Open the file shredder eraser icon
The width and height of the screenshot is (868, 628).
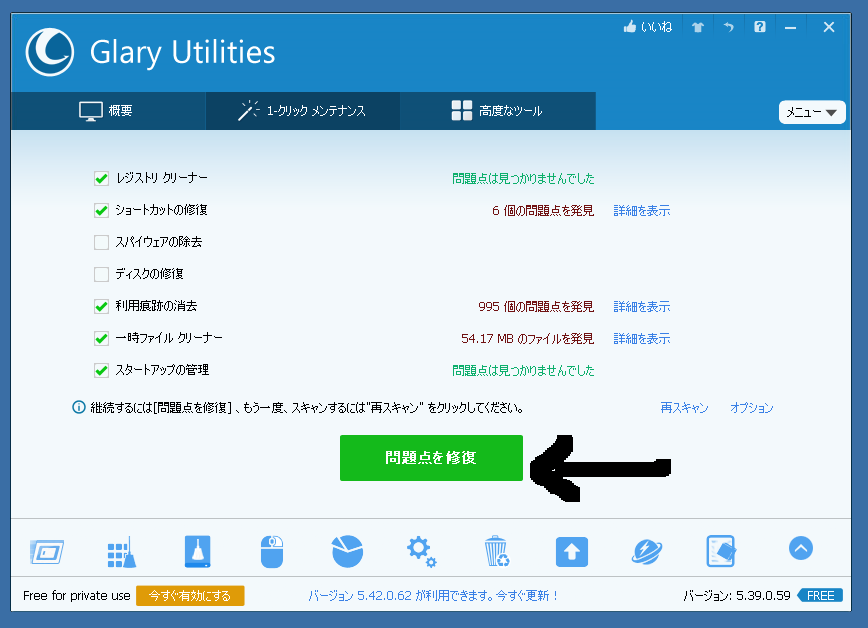click(721, 552)
